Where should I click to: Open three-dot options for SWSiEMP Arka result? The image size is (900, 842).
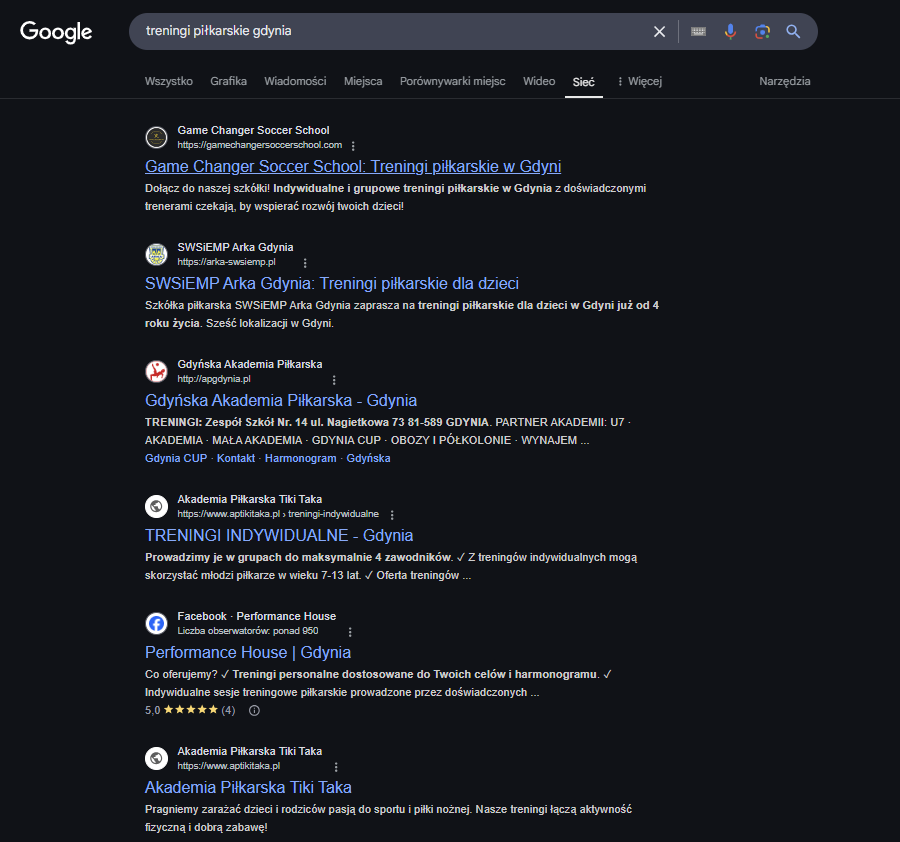pos(305,263)
